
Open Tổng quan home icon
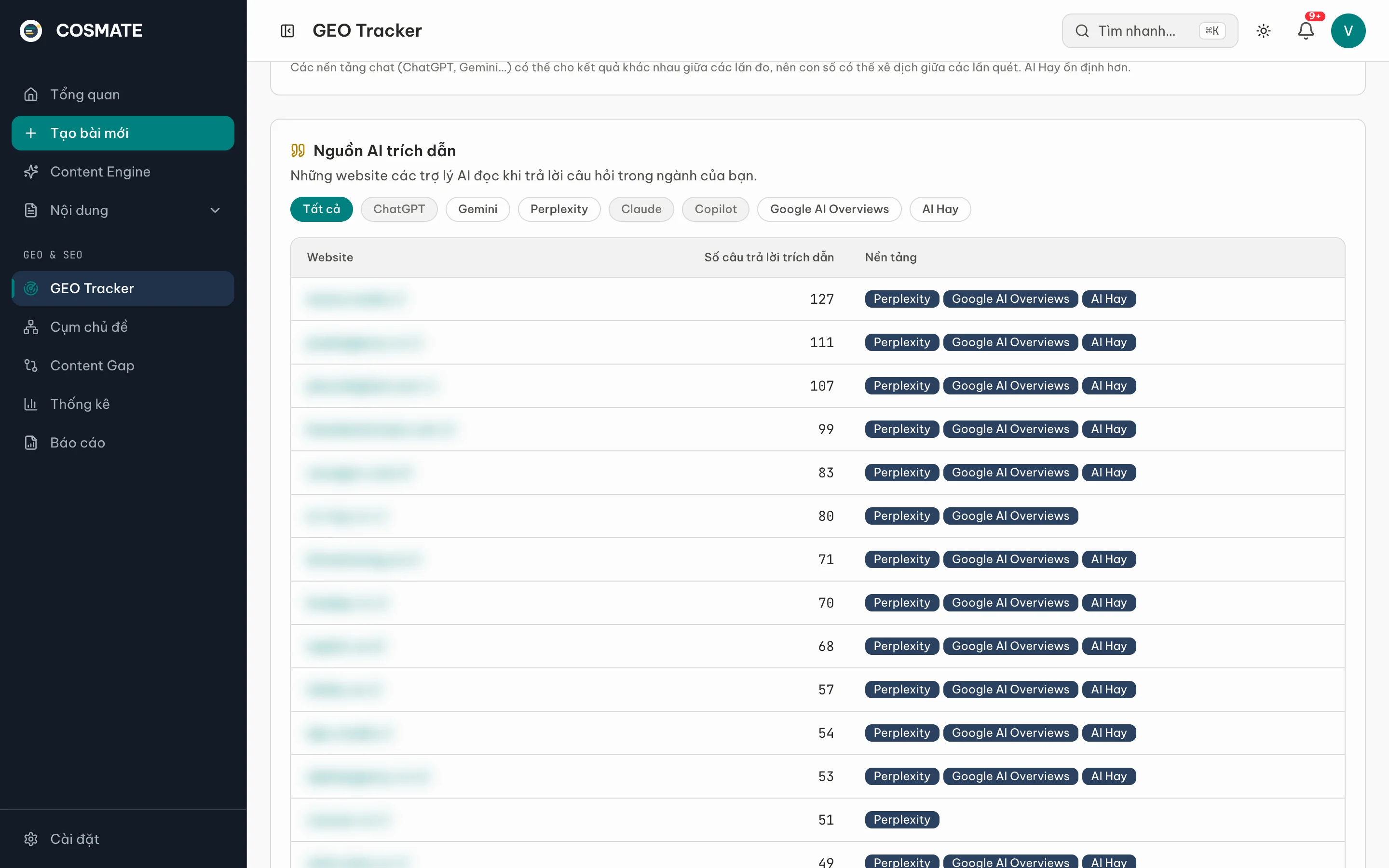(31, 94)
